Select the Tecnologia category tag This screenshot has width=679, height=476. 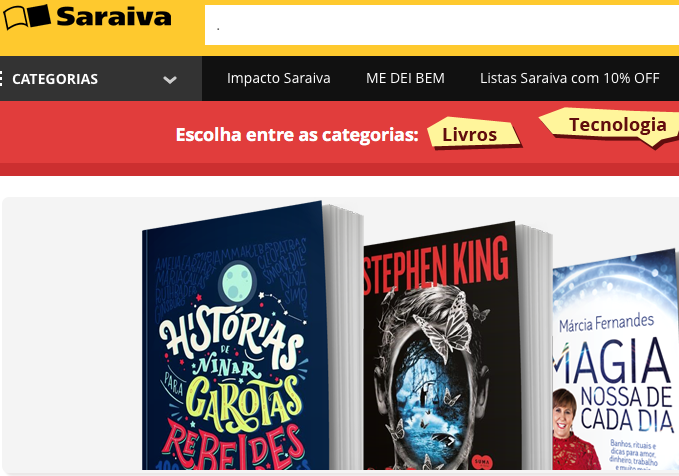pos(612,126)
